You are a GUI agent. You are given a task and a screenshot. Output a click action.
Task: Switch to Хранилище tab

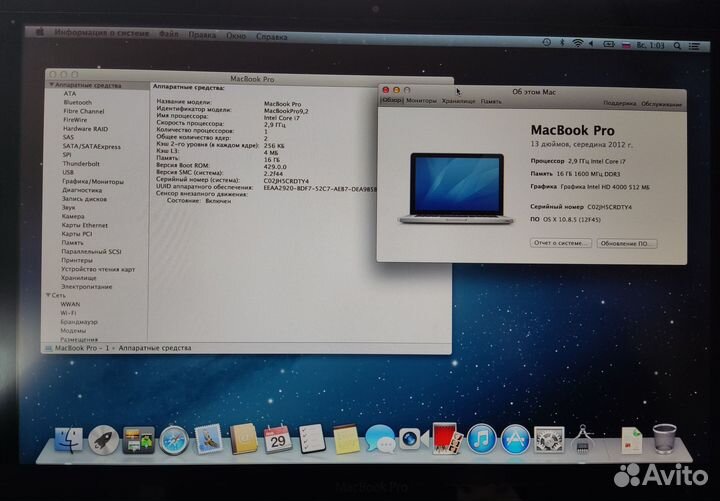click(458, 101)
